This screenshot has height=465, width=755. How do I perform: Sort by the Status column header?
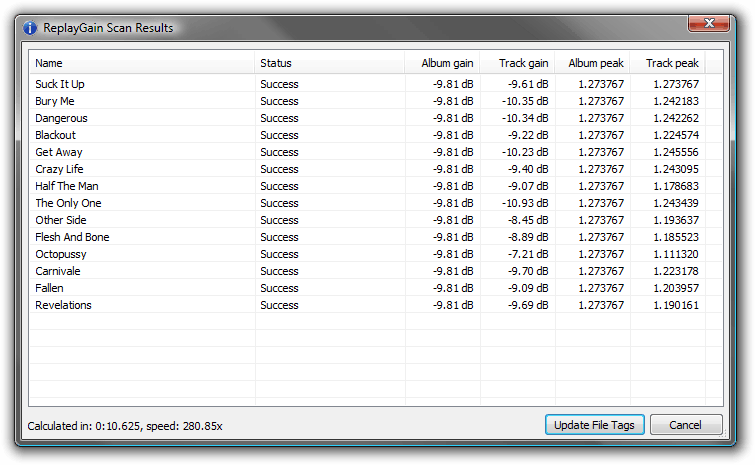[329, 63]
